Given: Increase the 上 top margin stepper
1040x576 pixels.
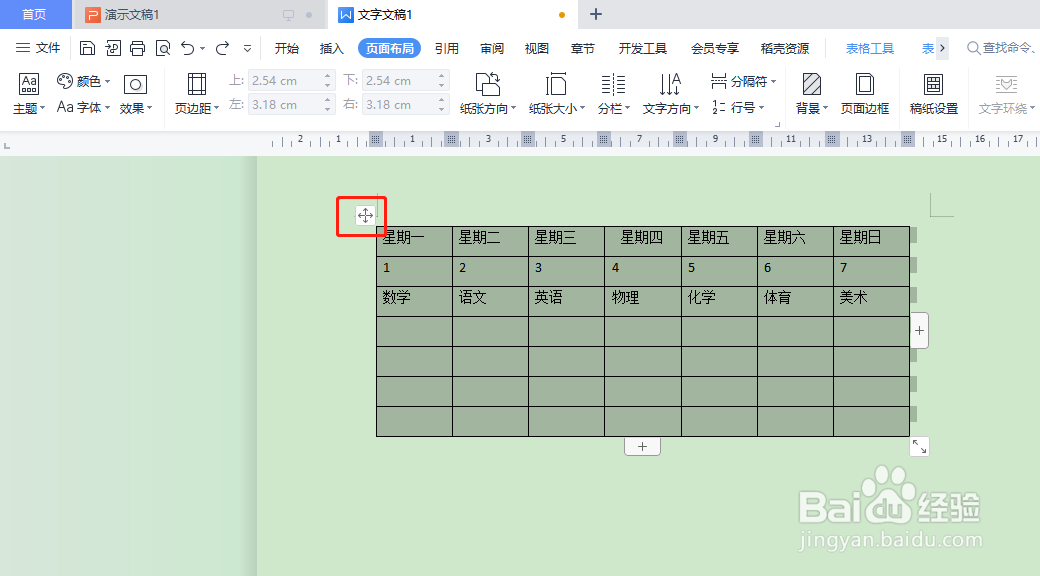Looking at the screenshot, I should [x=326, y=74].
